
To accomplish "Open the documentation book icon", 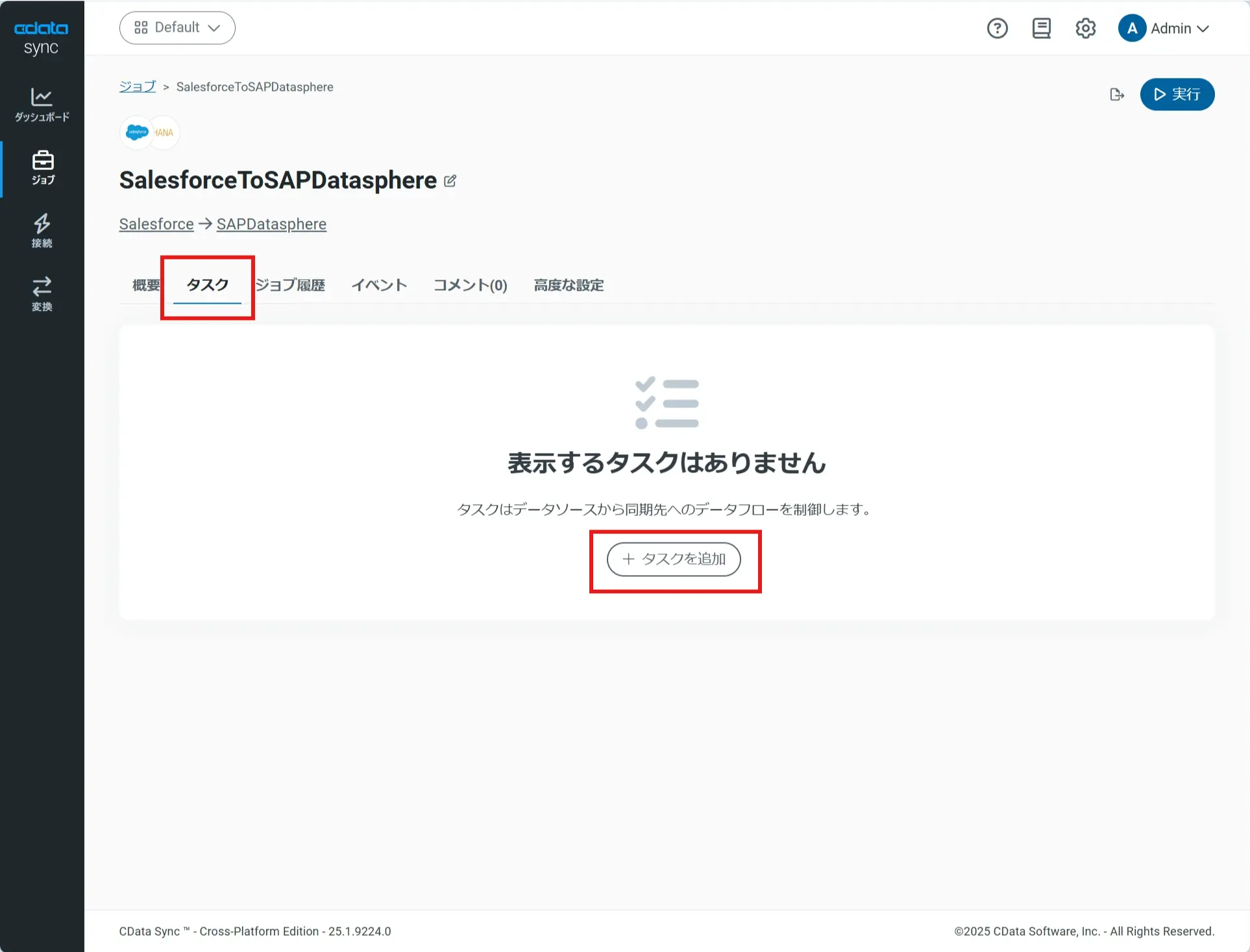I will click(x=1041, y=29).
